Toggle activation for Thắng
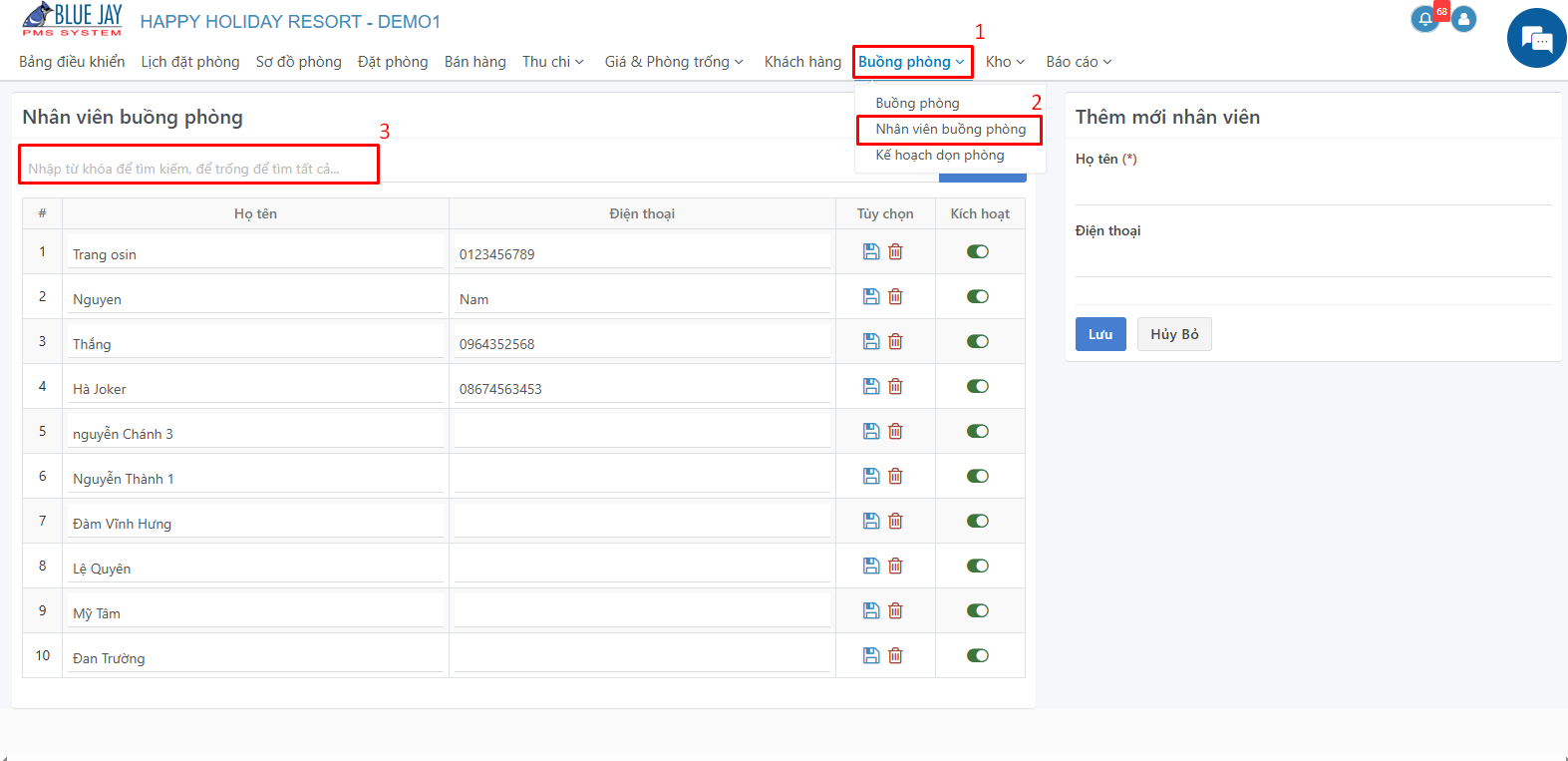Screen dimensions: 1568x761 coord(978,341)
